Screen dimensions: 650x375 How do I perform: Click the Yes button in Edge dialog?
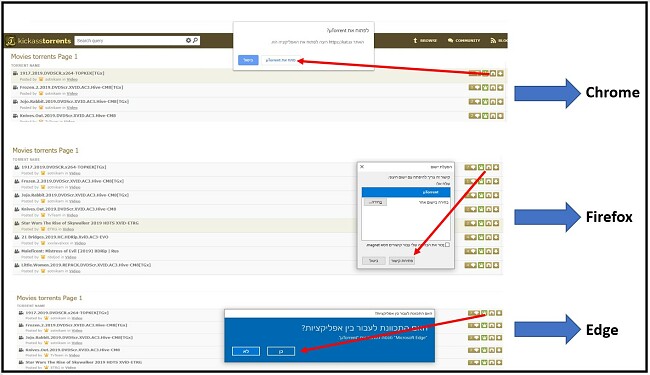coord(281,351)
